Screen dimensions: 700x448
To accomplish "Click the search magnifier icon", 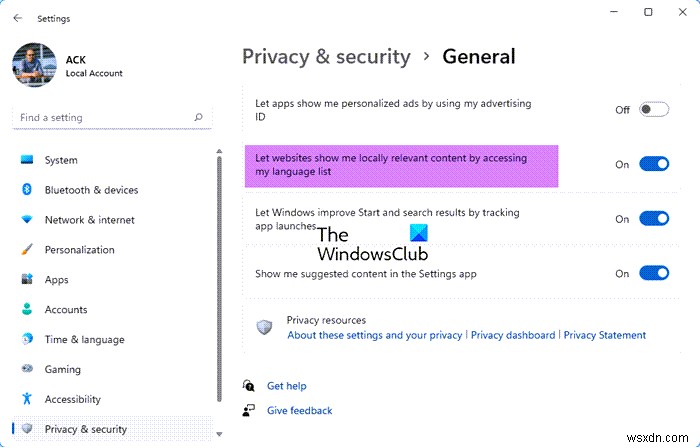I will coord(199,117).
